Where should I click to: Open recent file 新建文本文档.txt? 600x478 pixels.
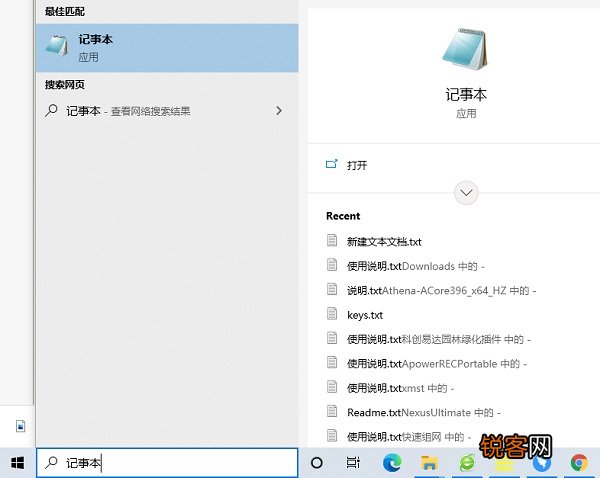pos(384,242)
